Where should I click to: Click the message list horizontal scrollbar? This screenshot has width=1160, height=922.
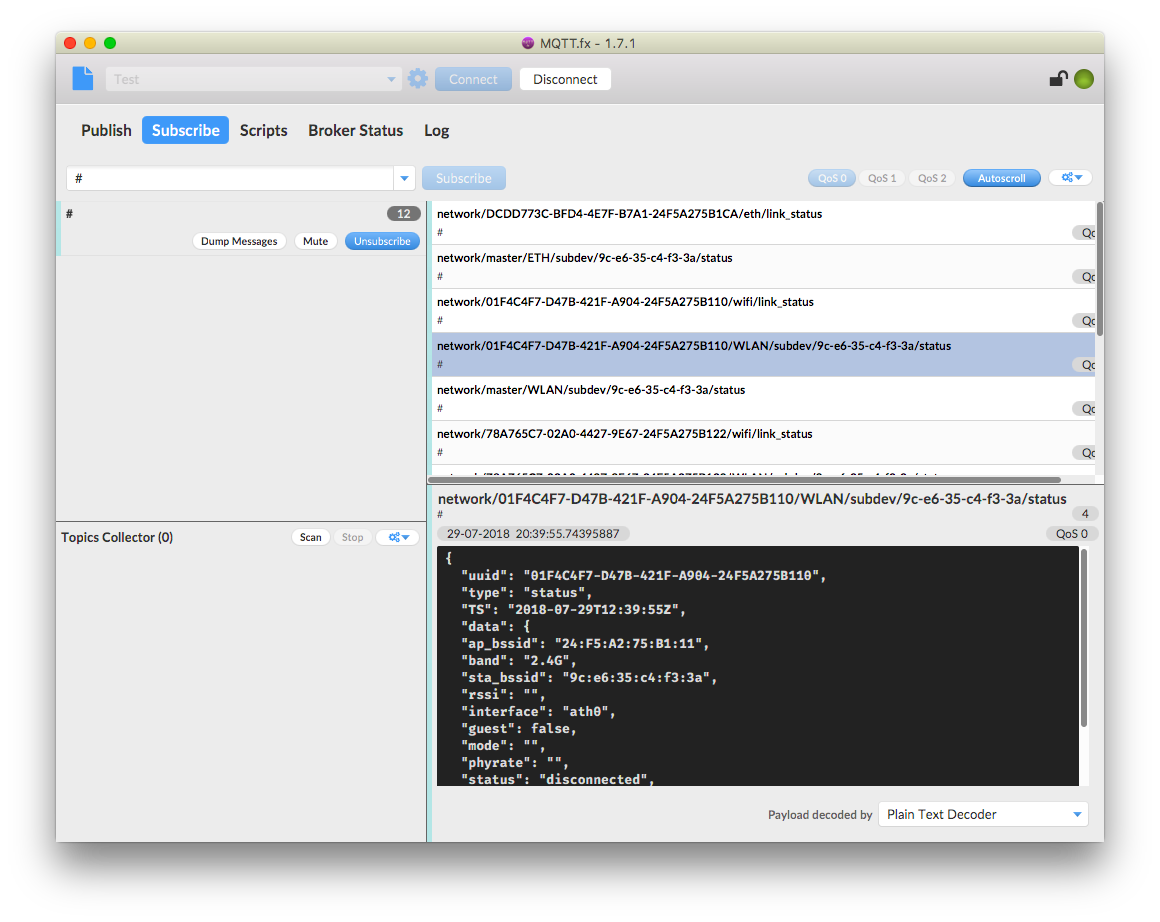click(x=744, y=479)
